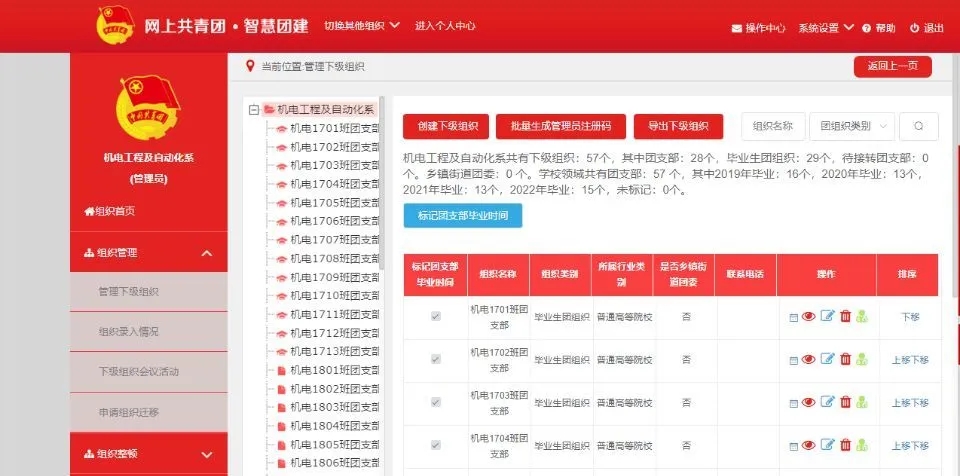Toggle the checkbox for 机电1704班团支部 row
Viewport: 960px width, 476px height.
click(x=435, y=445)
